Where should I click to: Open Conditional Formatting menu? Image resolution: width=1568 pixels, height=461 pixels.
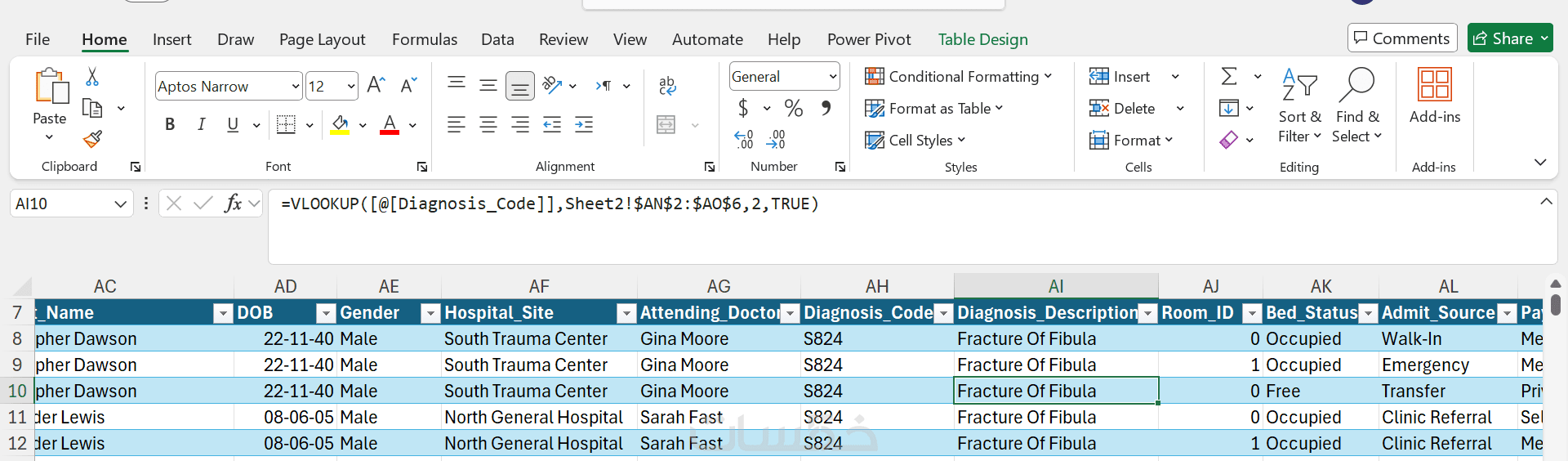tap(958, 77)
